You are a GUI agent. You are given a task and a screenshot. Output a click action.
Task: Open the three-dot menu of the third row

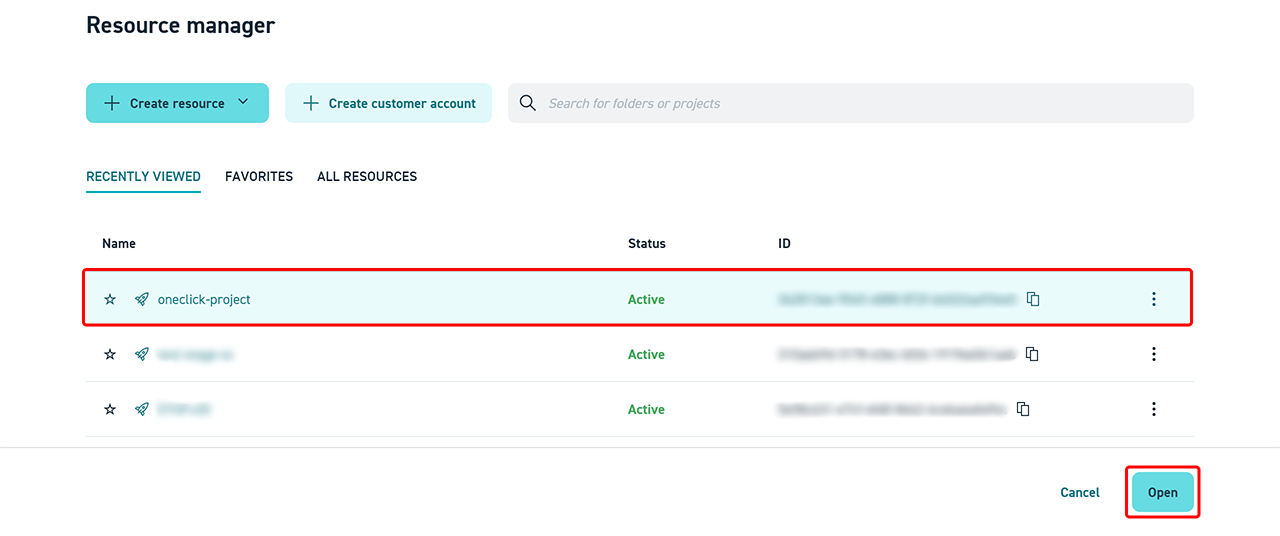click(x=1153, y=409)
